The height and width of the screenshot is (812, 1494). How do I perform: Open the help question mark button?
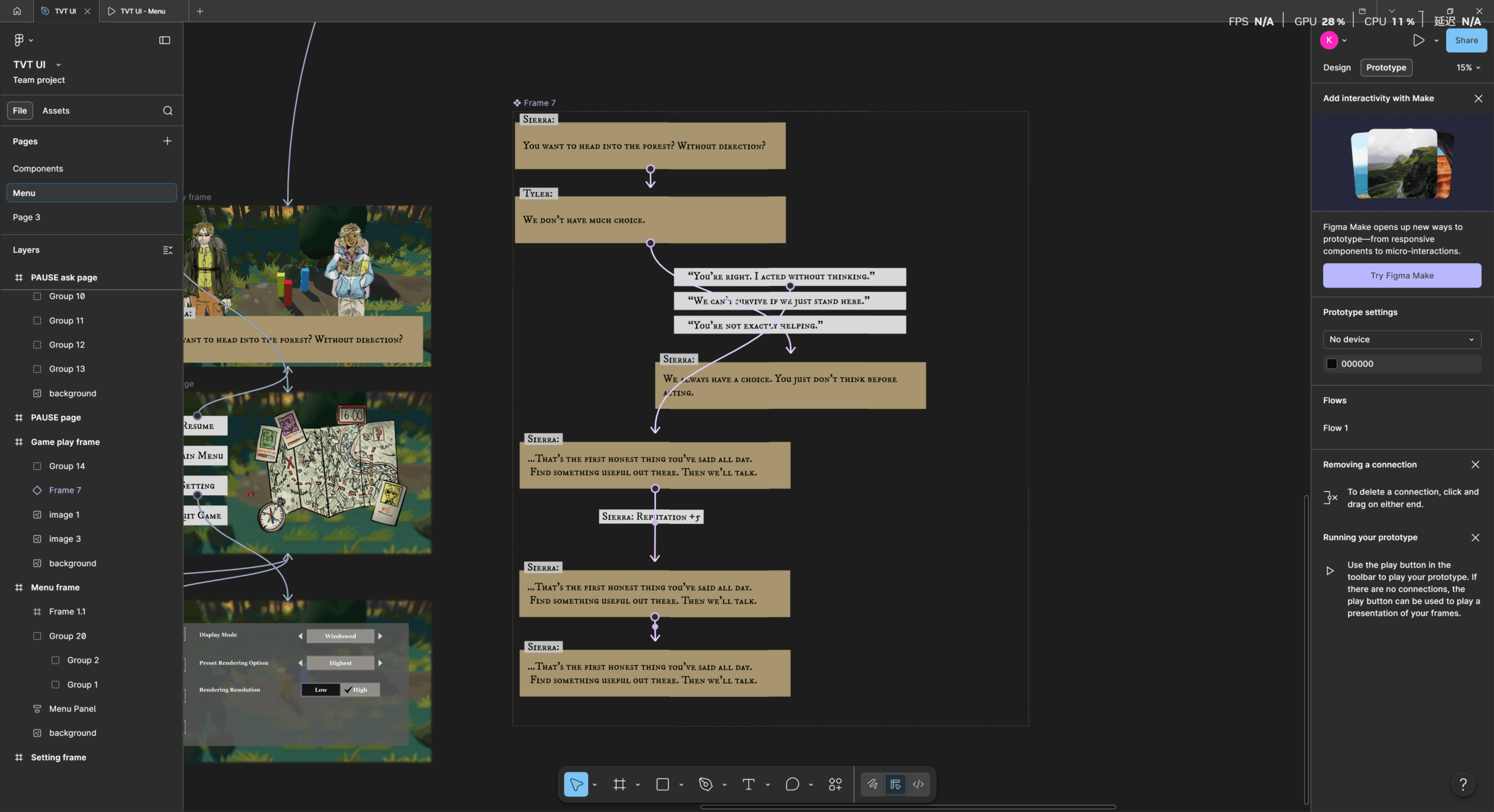[x=1463, y=785]
